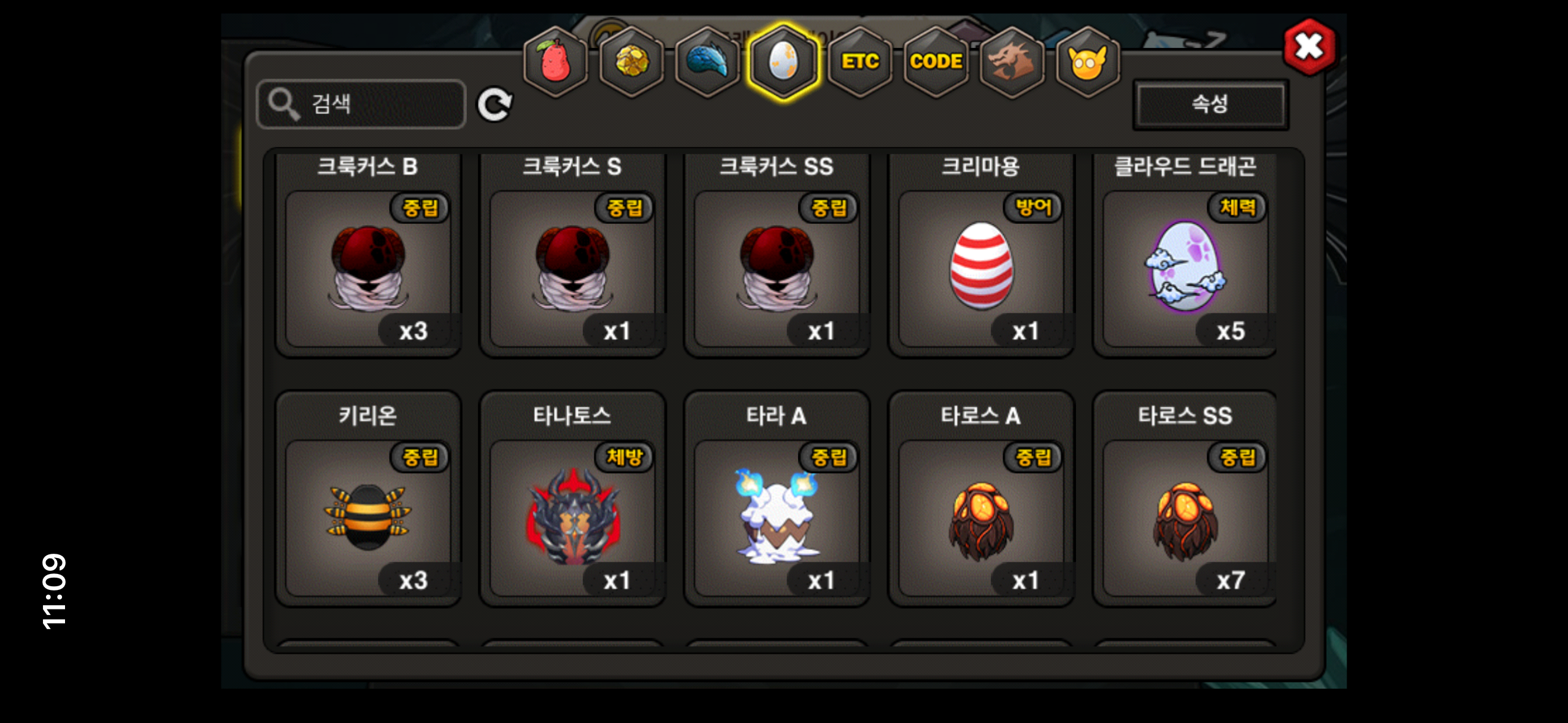1568x723 pixels.
Task: Click the magnifying glass search icon
Action: 284,104
